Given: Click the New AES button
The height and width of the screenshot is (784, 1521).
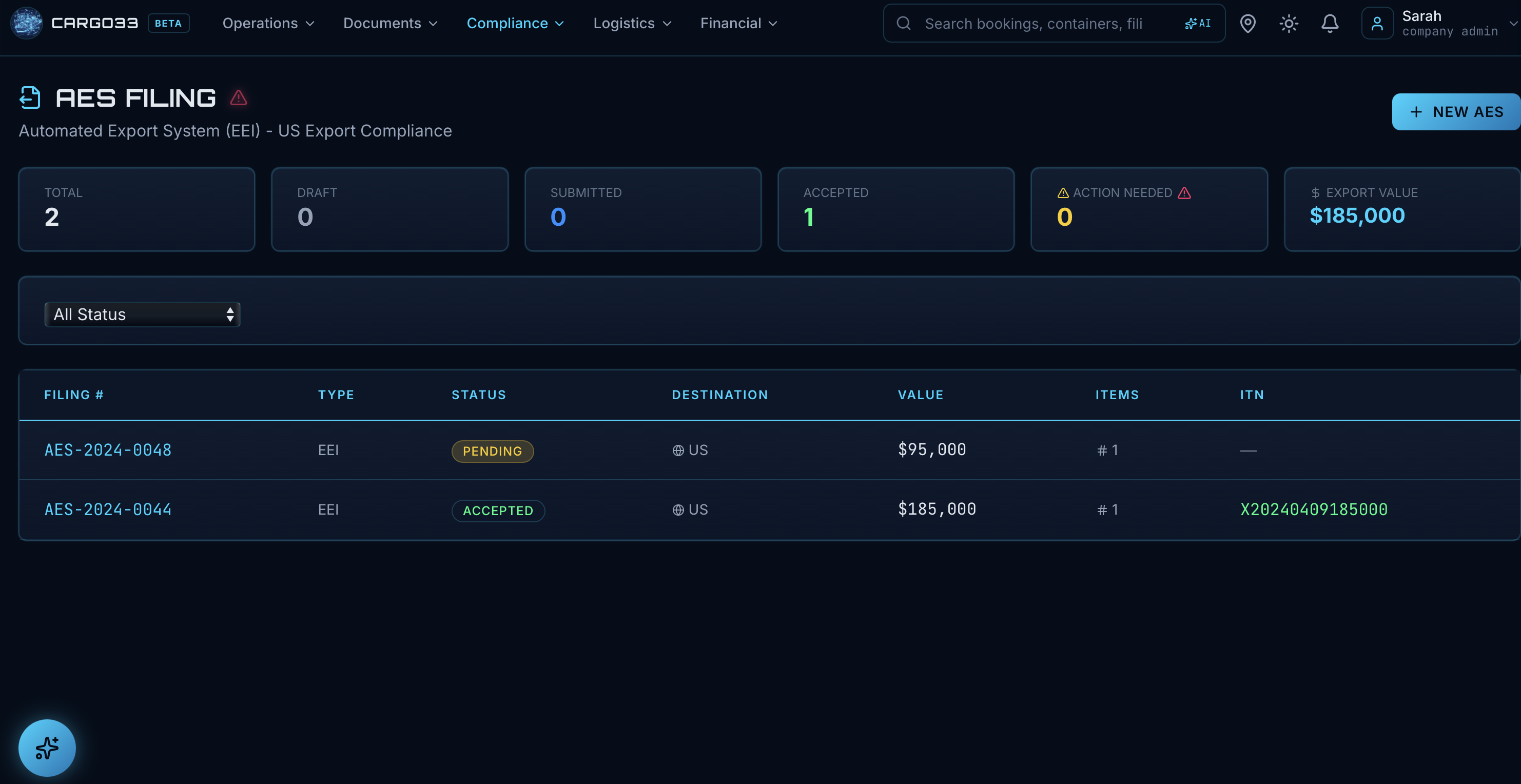Looking at the screenshot, I should (1455, 111).
